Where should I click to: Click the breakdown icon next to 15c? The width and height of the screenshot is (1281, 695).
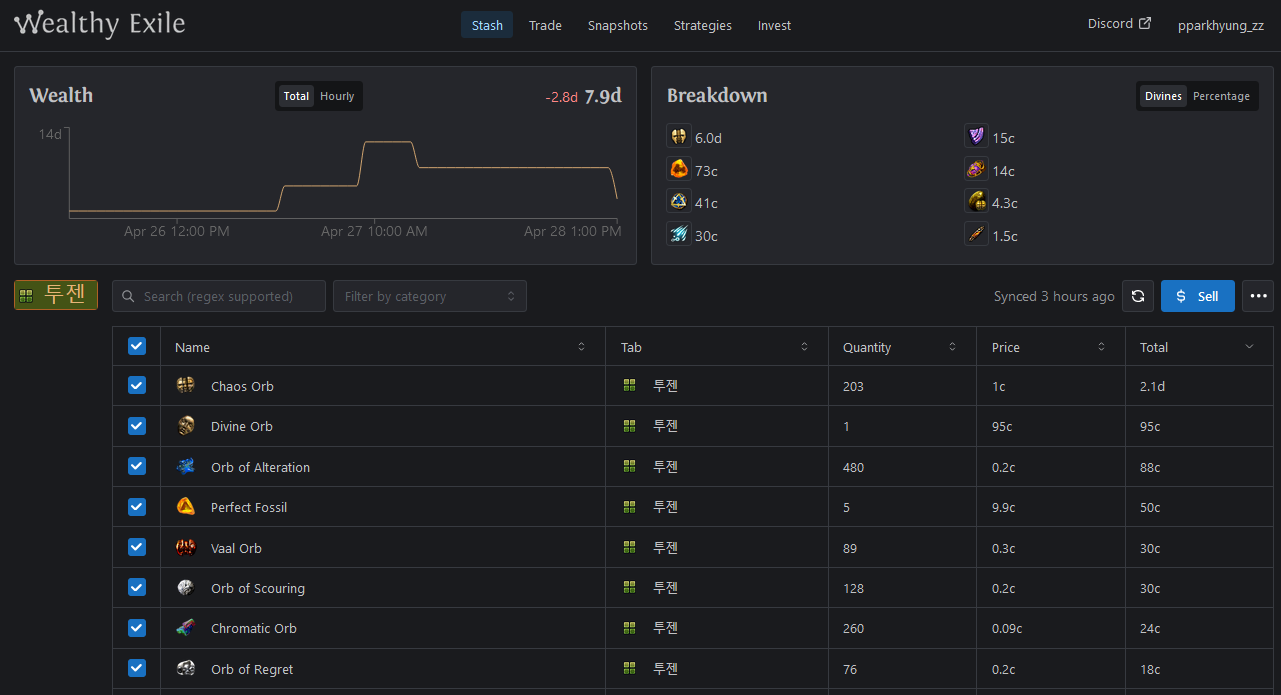976,137
